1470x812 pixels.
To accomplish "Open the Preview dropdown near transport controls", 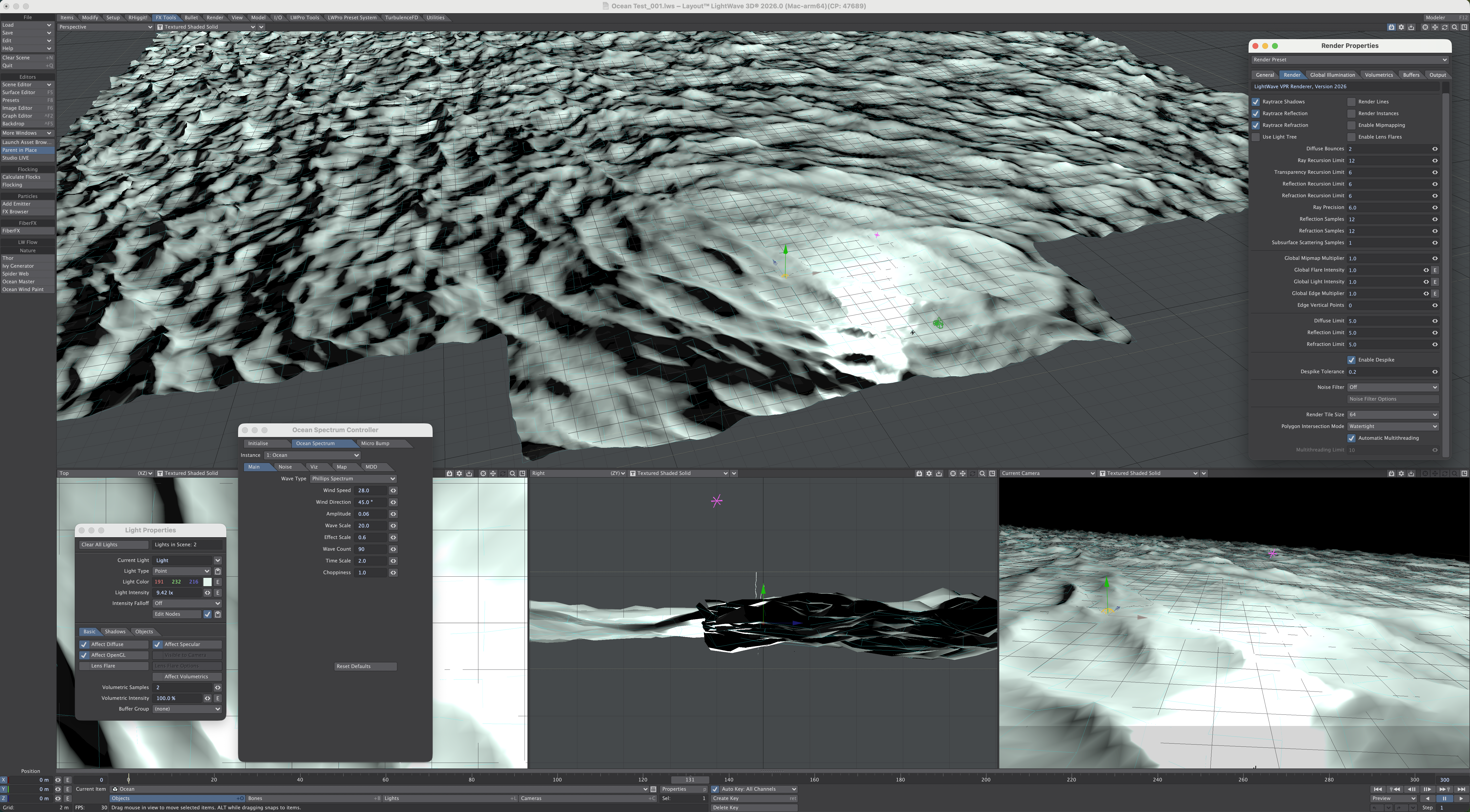I will click(1393, 798).
